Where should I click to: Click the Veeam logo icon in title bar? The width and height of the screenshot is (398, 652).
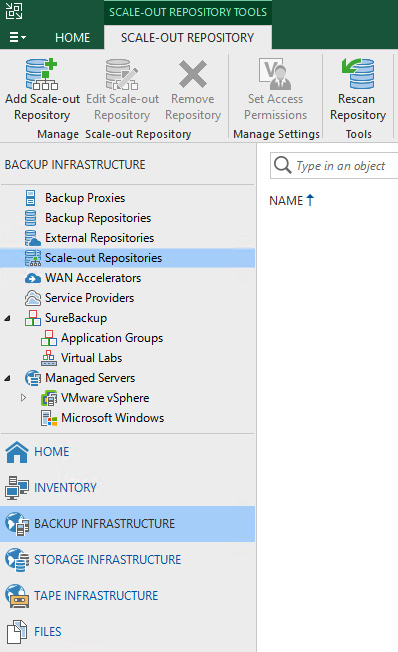[14, 11]
